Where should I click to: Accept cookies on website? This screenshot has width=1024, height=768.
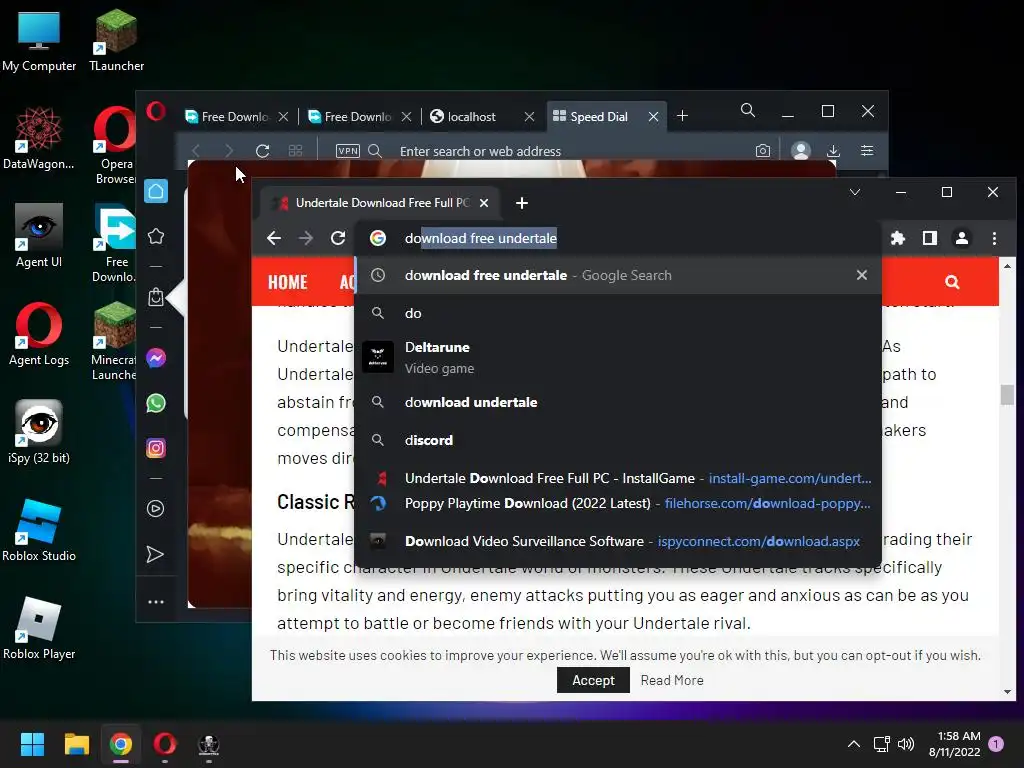[593, 680]
